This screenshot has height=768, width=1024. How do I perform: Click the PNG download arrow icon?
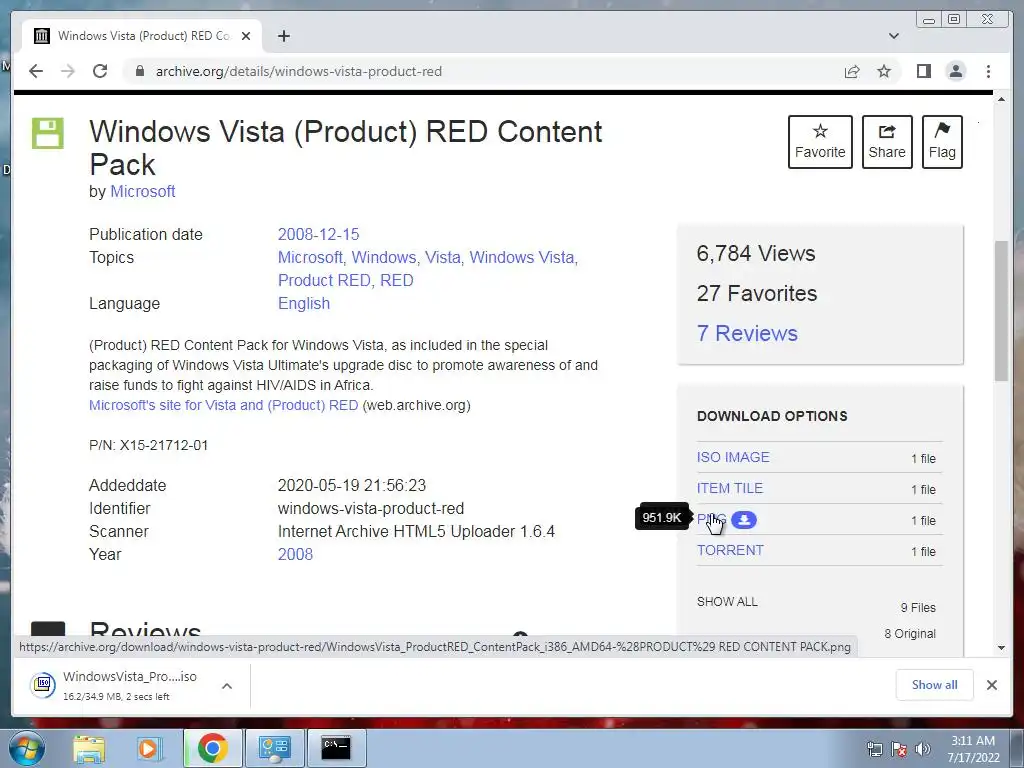point(744,520)
